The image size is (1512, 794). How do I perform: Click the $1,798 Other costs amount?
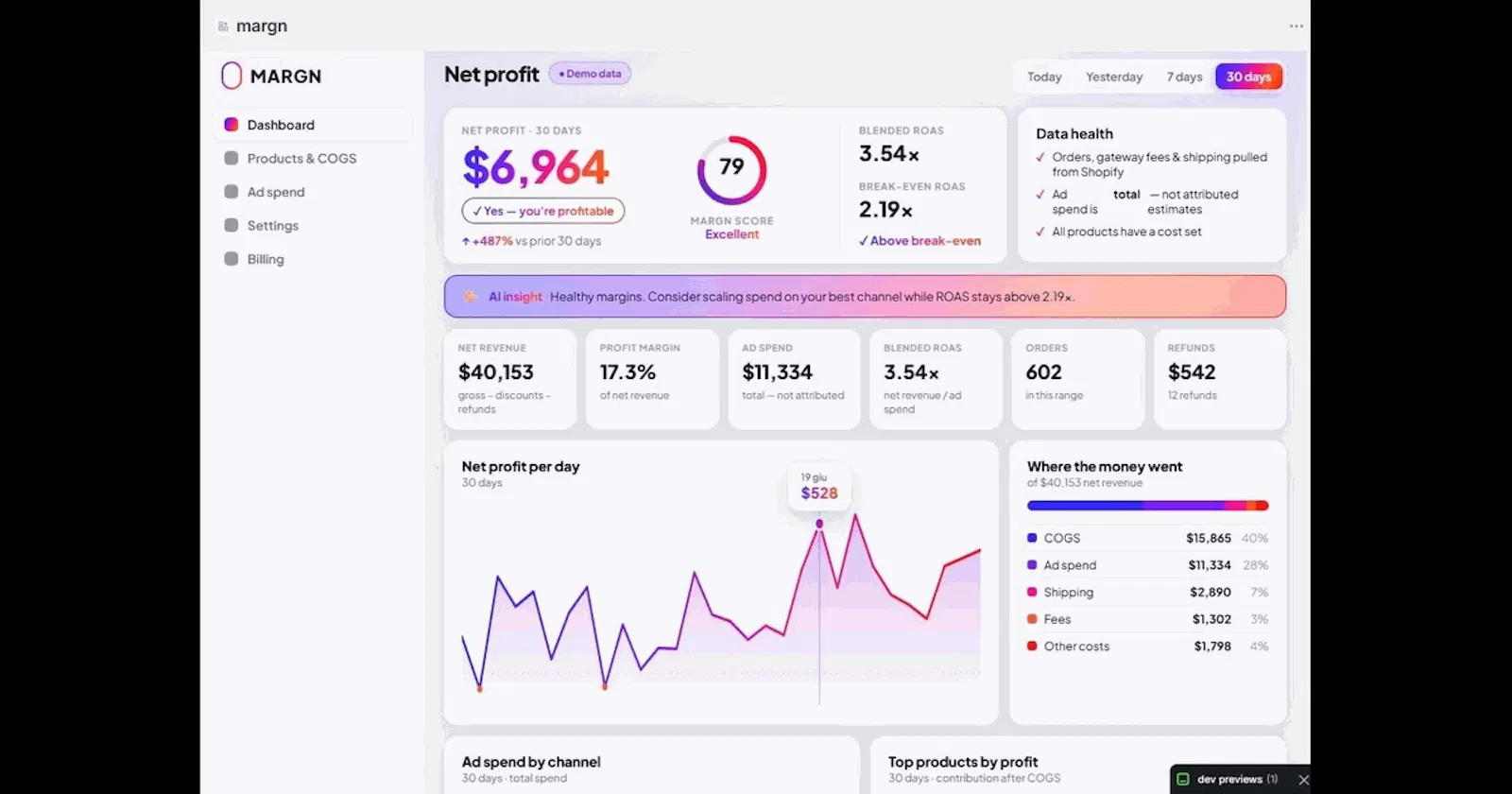click(1212, 647)
